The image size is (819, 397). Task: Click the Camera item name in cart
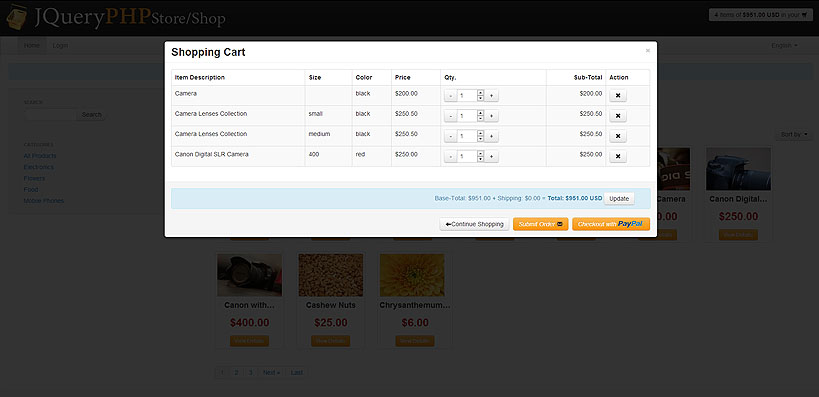(x=185, y=94)
